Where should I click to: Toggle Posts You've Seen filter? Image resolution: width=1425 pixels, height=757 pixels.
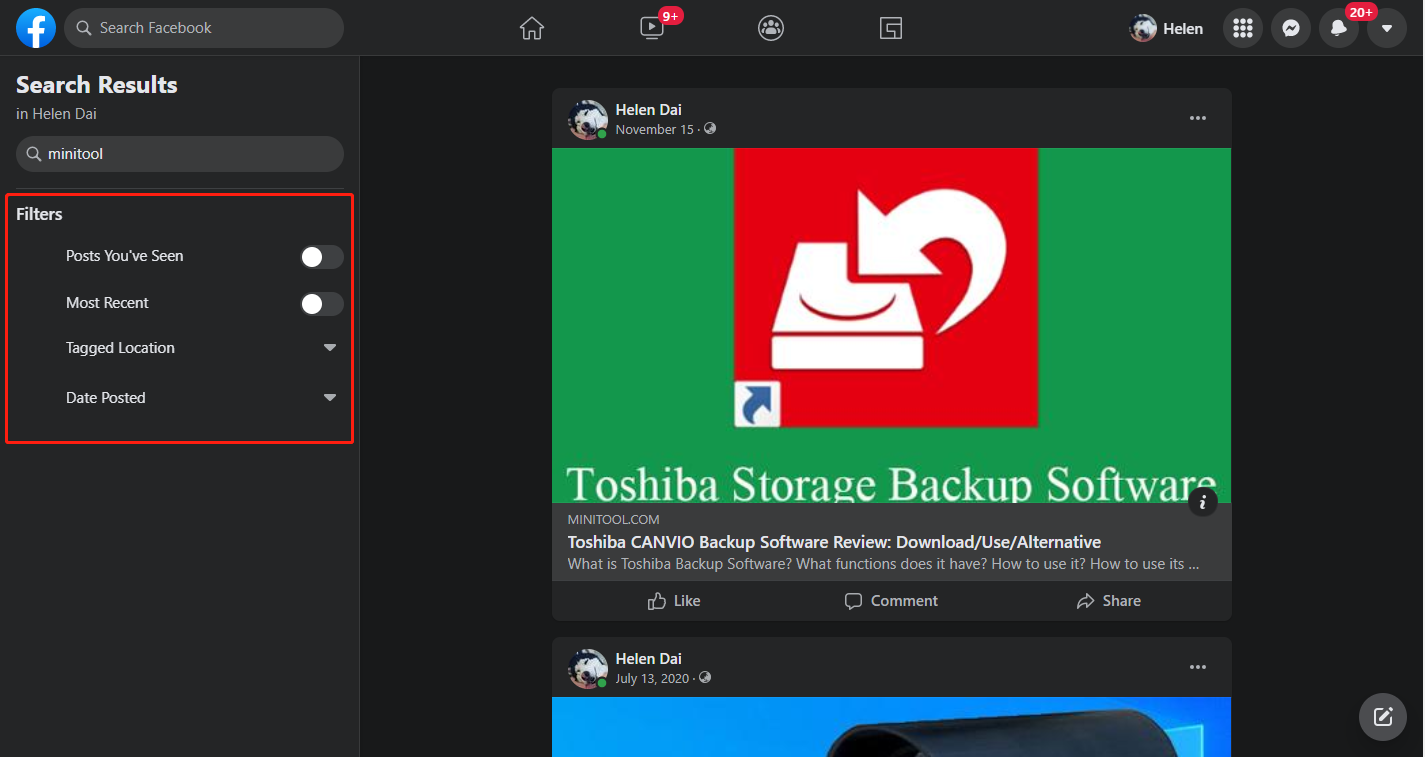[322, 257]
